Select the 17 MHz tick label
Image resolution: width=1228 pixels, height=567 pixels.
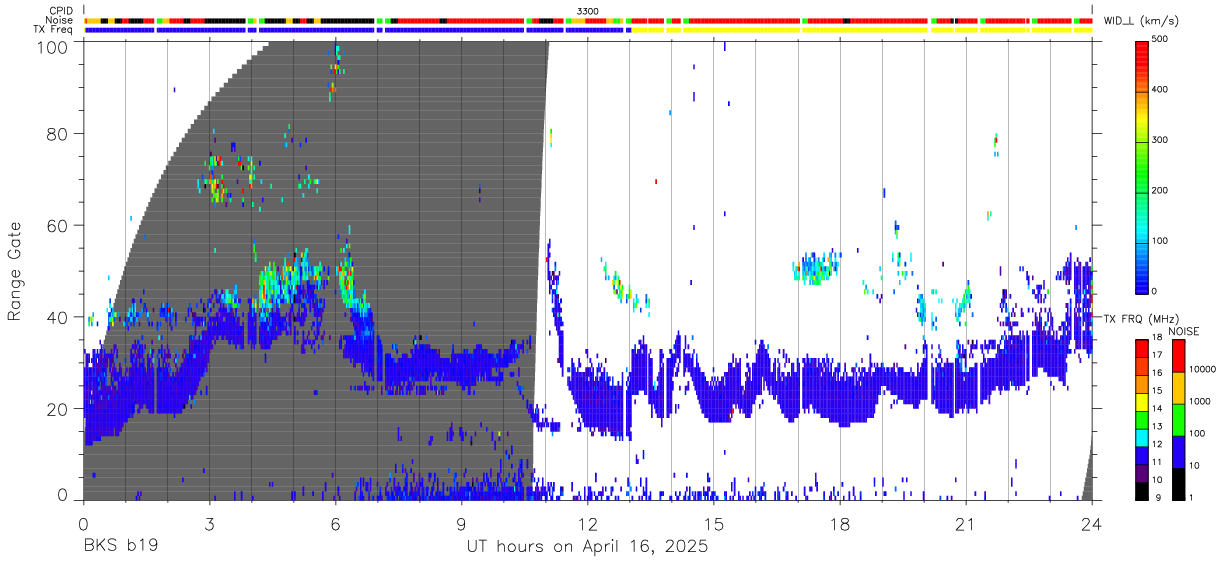[1158, 356]
